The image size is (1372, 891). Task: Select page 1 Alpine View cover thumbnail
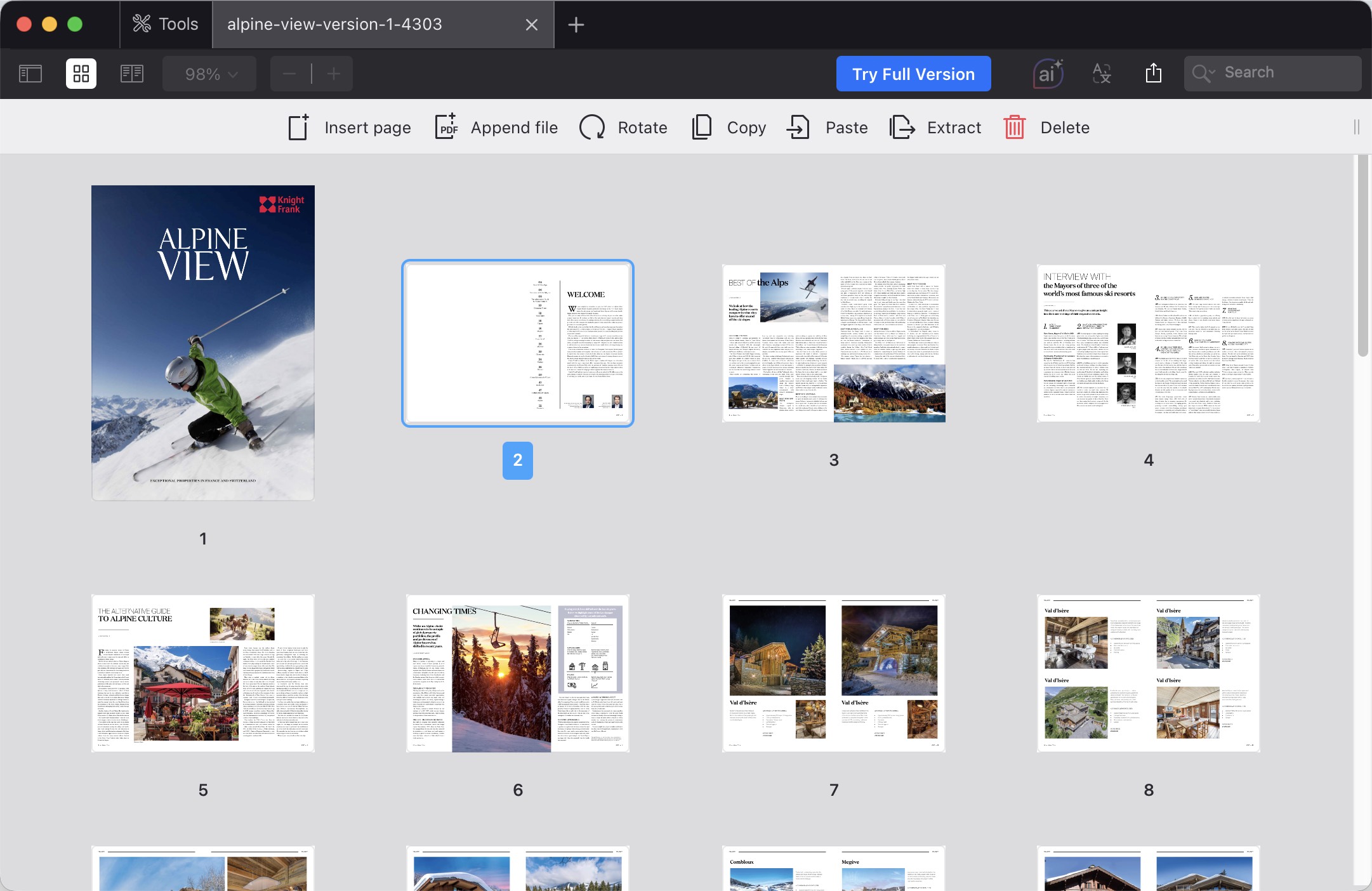(203, 343)
